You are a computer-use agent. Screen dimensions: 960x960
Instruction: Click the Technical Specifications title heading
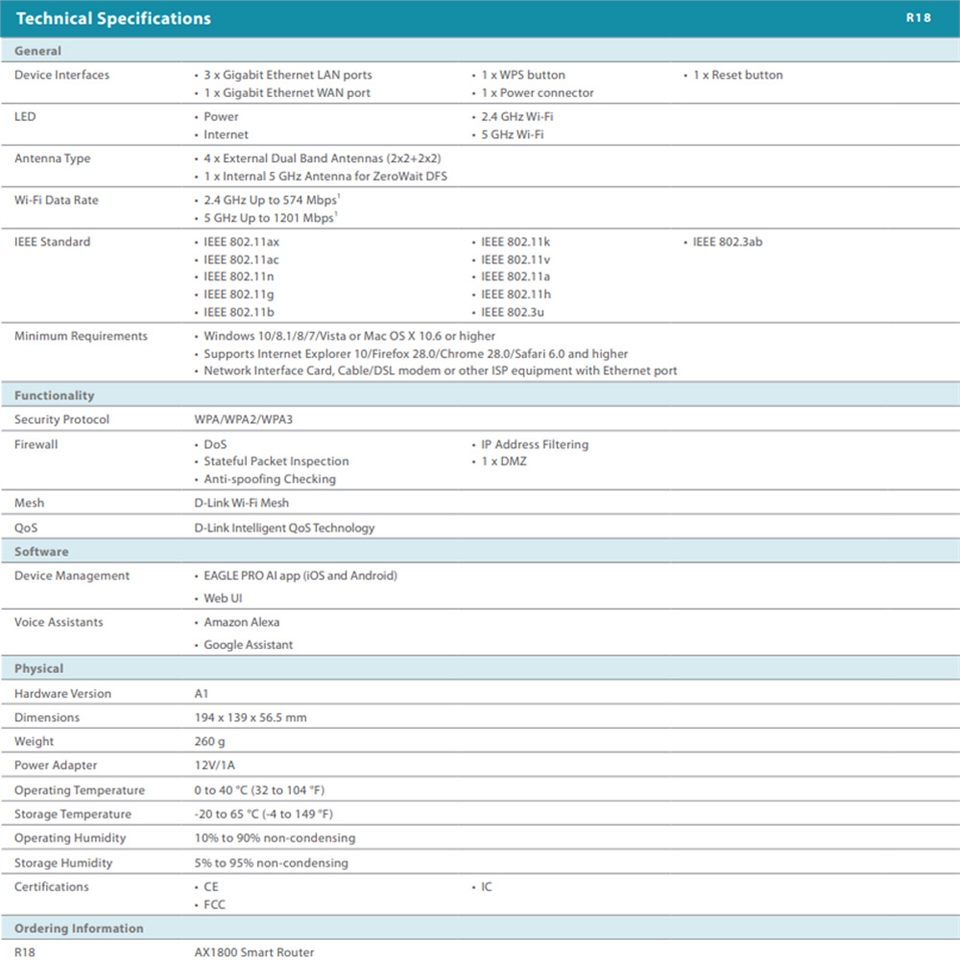[x=114, y=18]
